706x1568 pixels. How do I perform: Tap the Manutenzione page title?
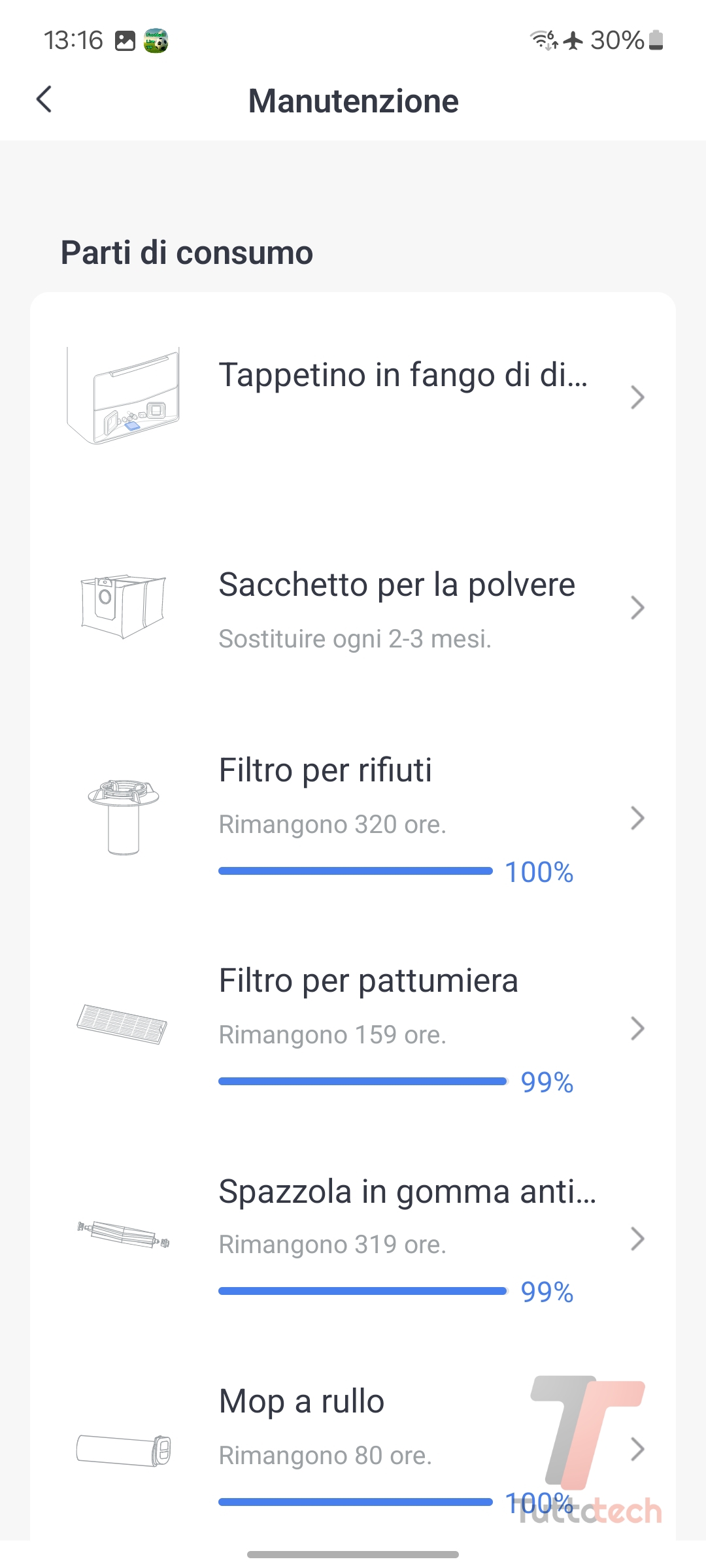tap(353, 101)
